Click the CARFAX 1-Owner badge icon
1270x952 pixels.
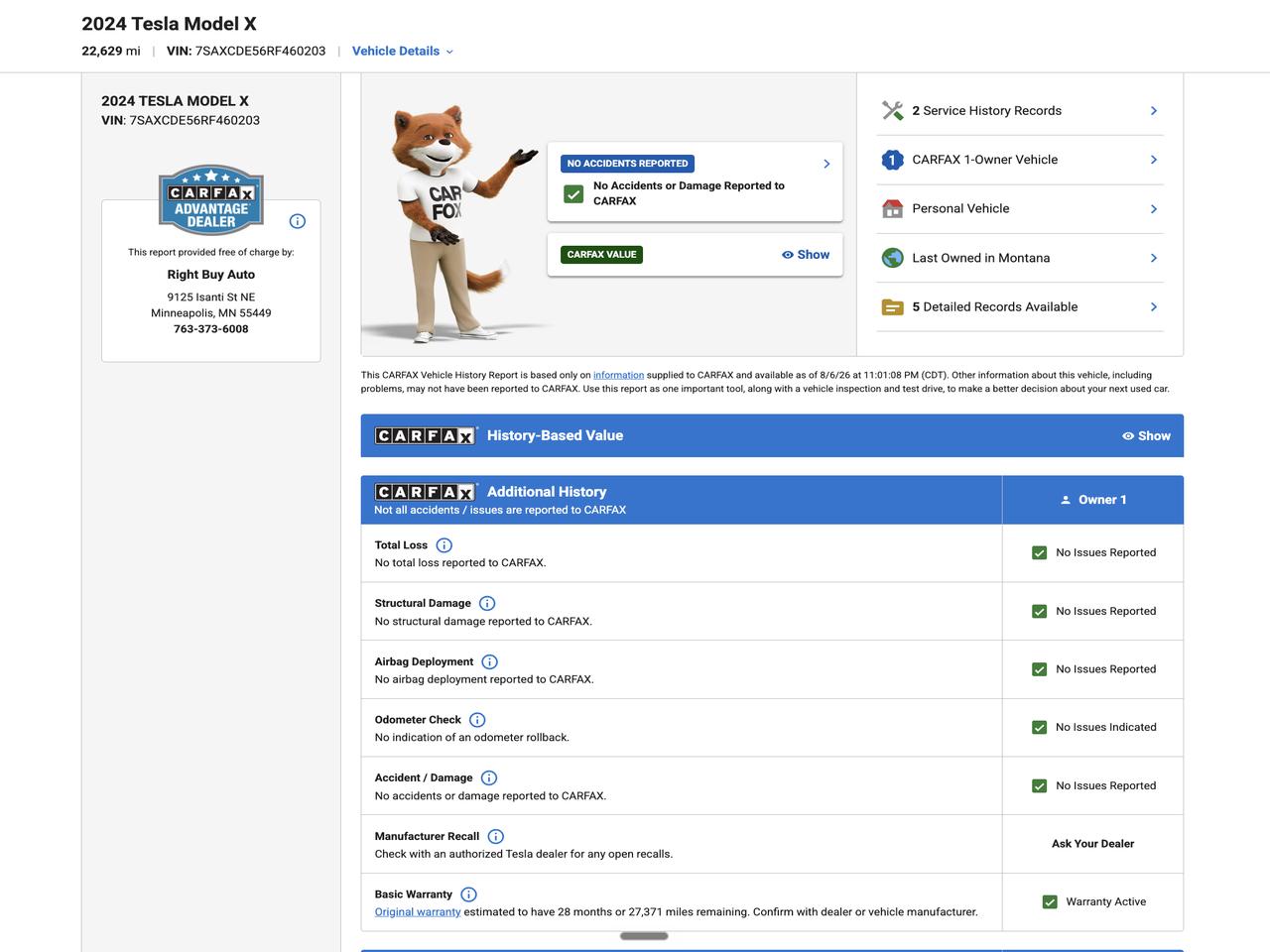892,160
